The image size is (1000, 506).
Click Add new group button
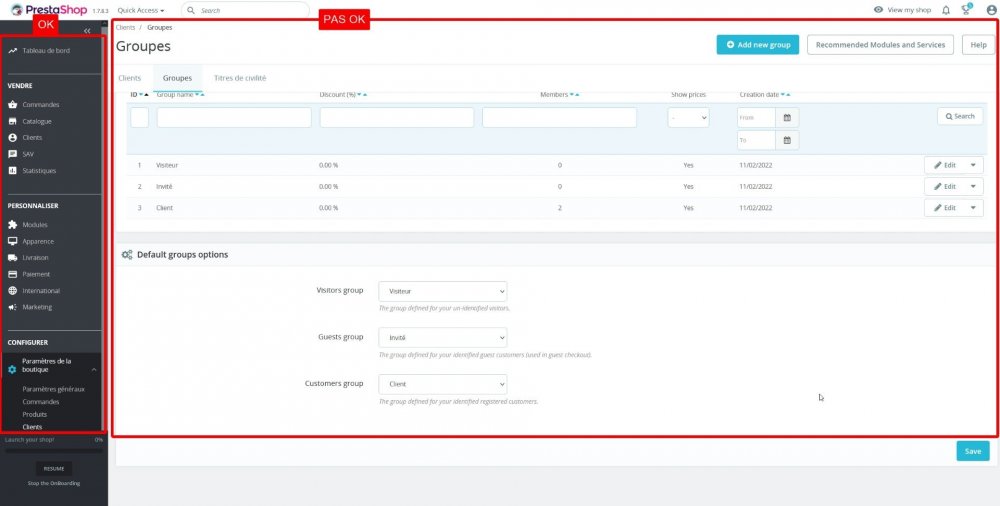click(758, 45)
